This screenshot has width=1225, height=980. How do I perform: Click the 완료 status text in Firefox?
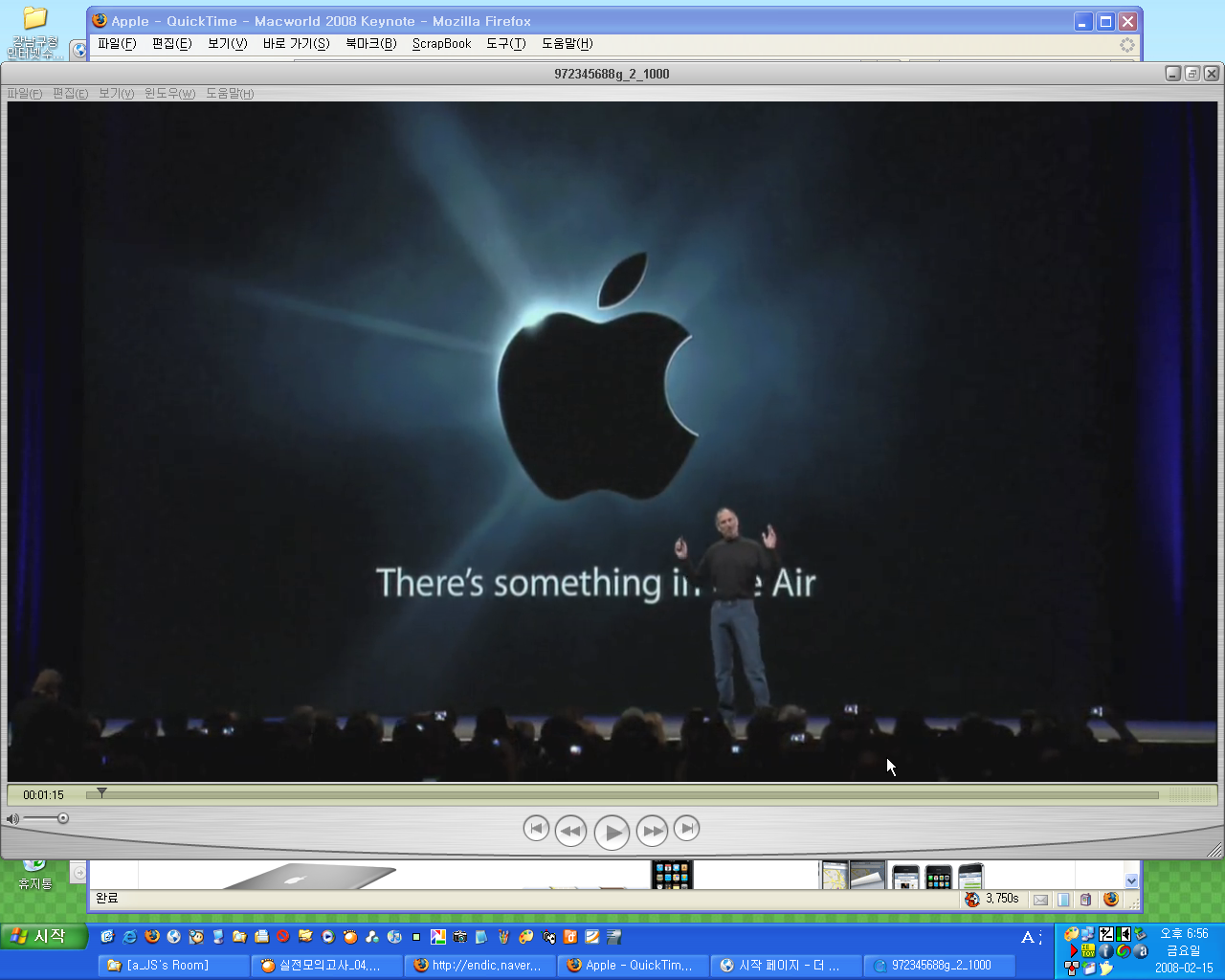[x=106, y=898]
